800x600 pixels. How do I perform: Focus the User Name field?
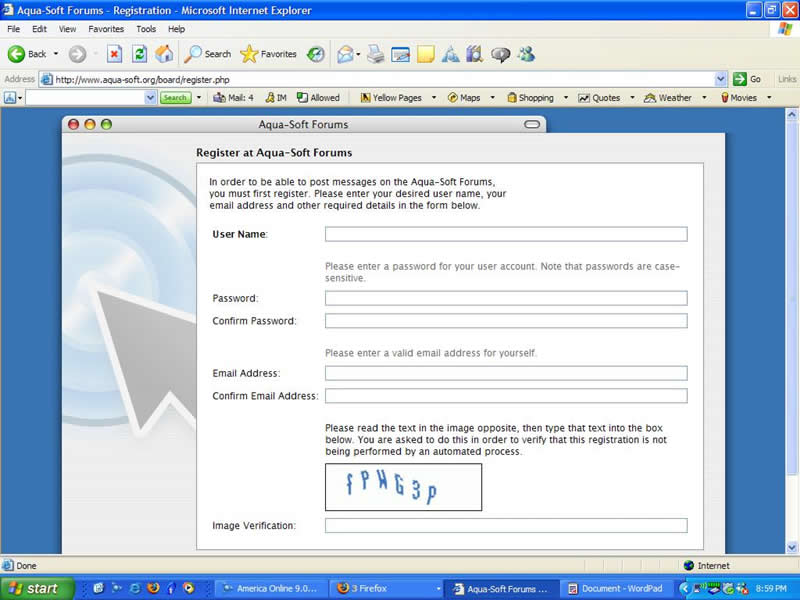pyautogui.click(x=506, y=234)
